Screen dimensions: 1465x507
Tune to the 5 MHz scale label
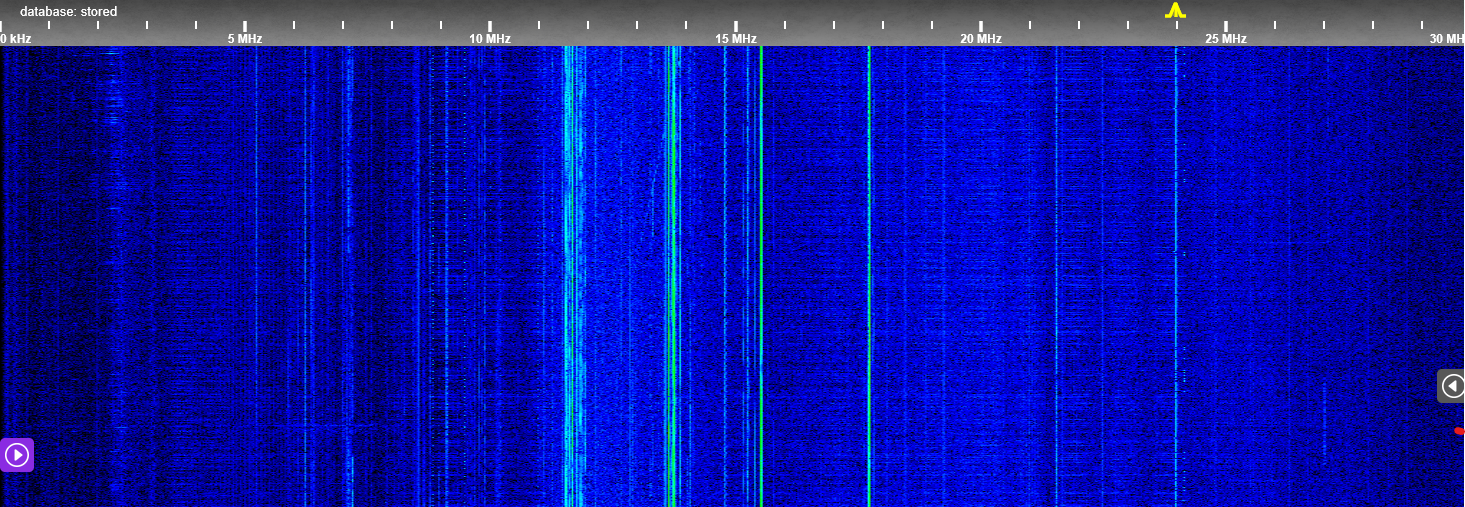244,39
